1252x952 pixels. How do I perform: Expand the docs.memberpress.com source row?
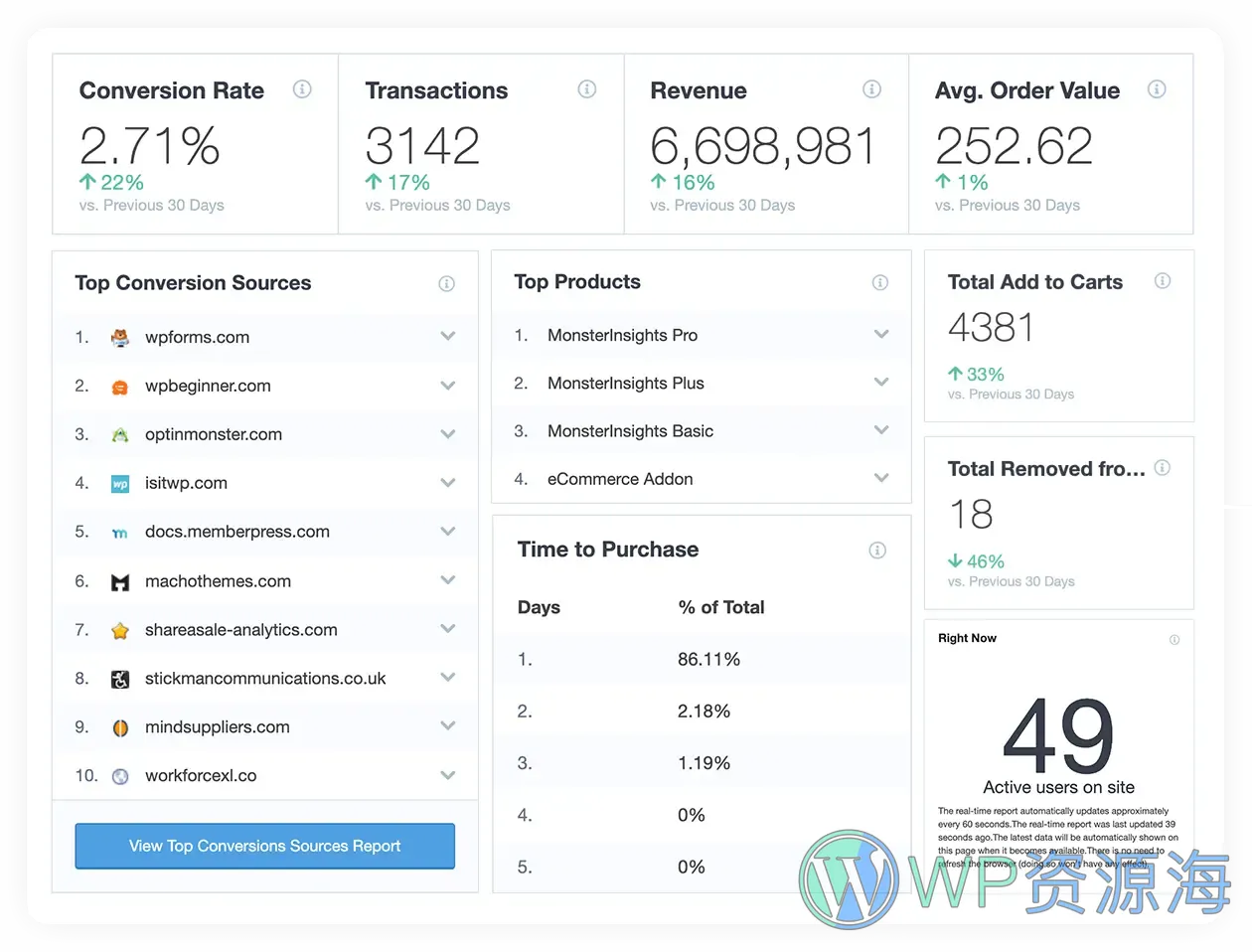[448, 531]
